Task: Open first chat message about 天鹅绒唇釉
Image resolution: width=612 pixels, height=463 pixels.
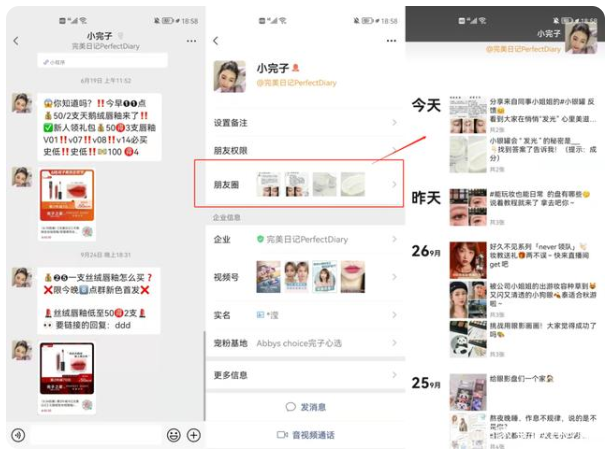Action: click(99, 127)
